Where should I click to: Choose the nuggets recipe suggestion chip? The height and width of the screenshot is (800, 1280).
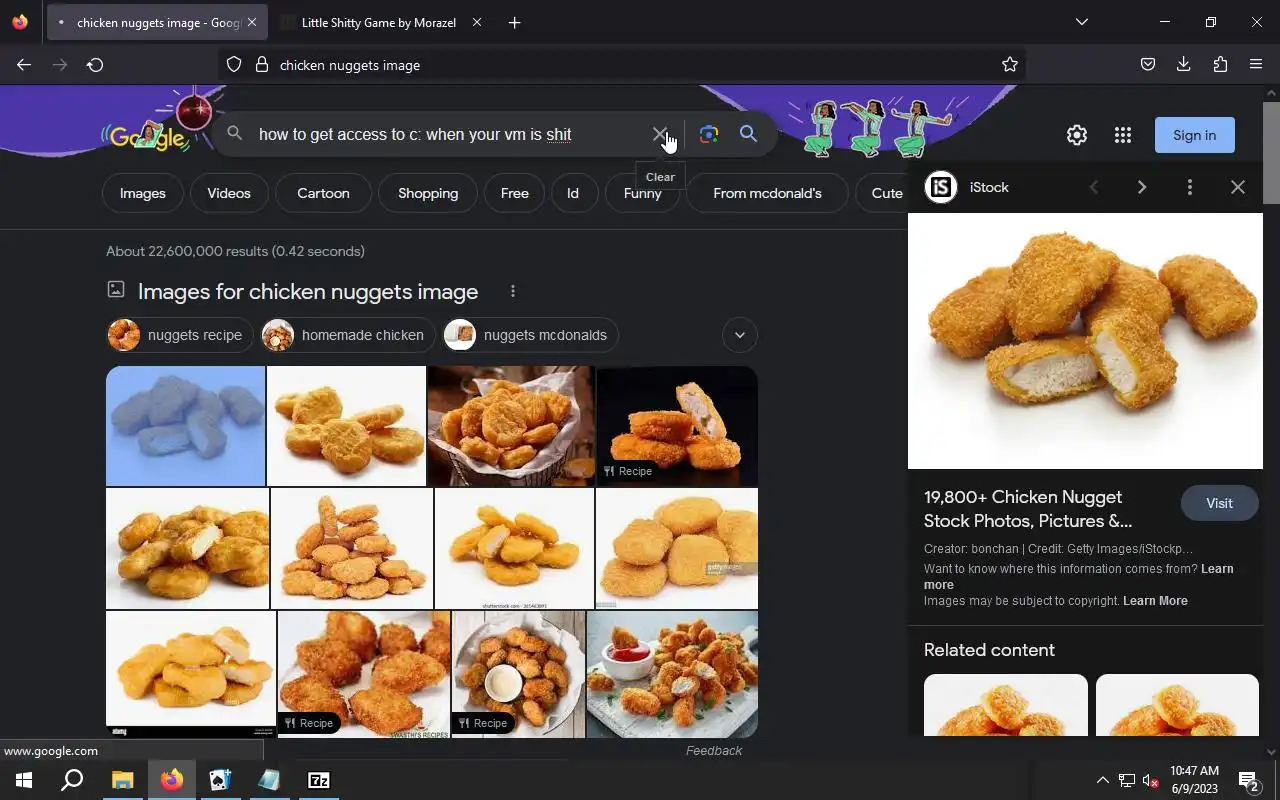click(x=180, y=335)
